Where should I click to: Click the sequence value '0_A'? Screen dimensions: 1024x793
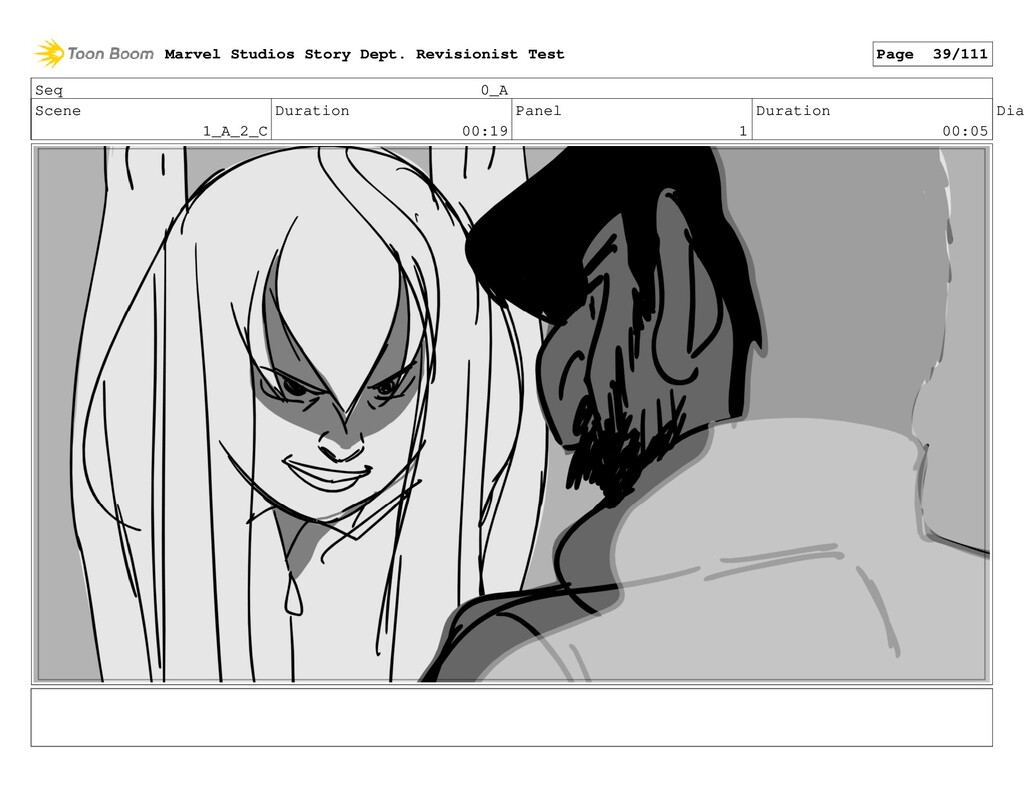click(x=494, y=90)
